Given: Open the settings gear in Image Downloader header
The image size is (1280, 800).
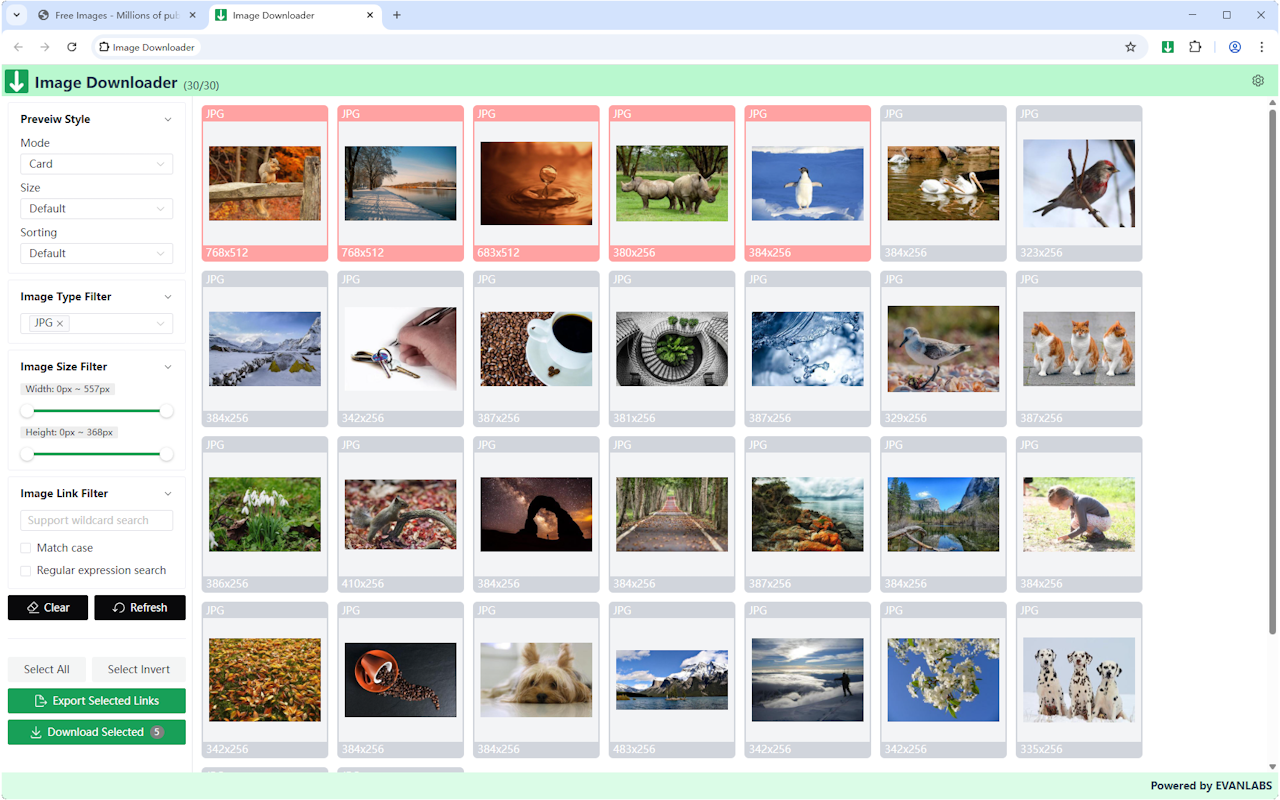Looking at the screenshot, I should 1258,81.
